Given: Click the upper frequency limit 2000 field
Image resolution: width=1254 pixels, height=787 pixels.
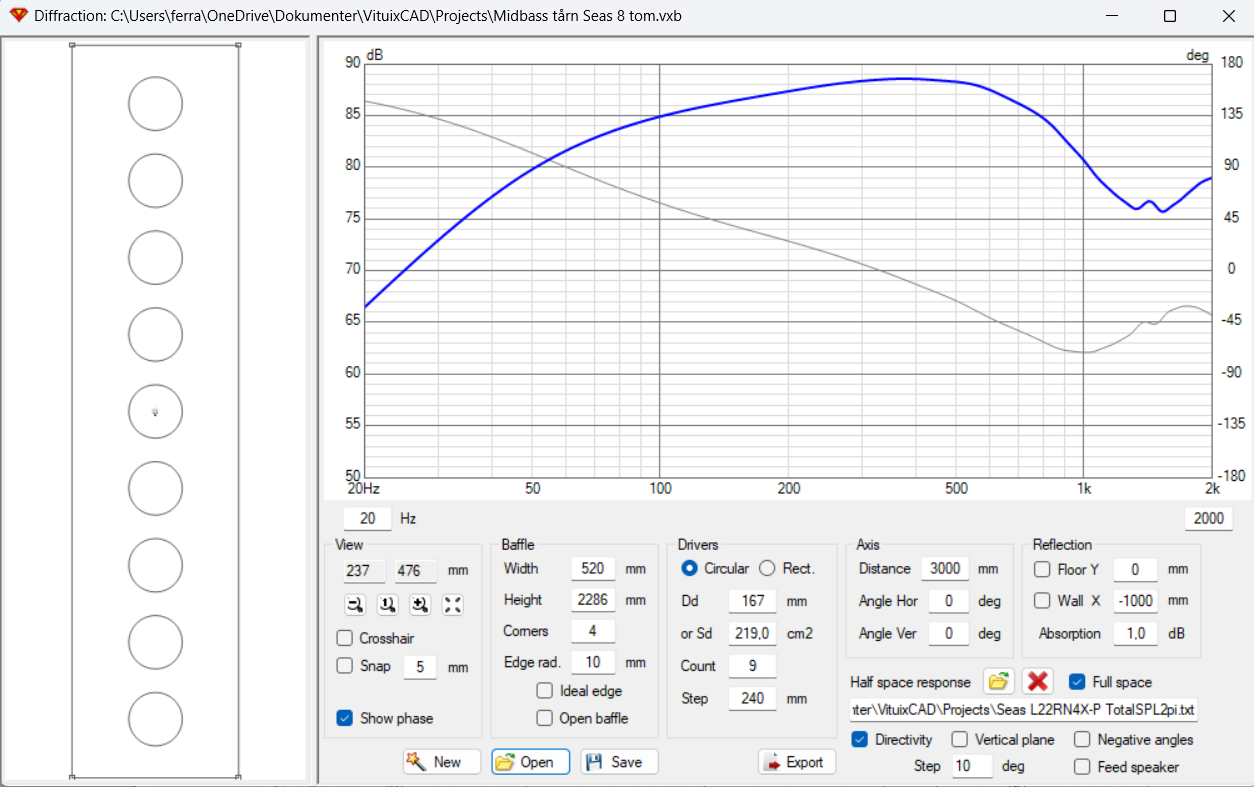Looking at the screenshot, I should pyautogui.click(x=1208, y=518).
